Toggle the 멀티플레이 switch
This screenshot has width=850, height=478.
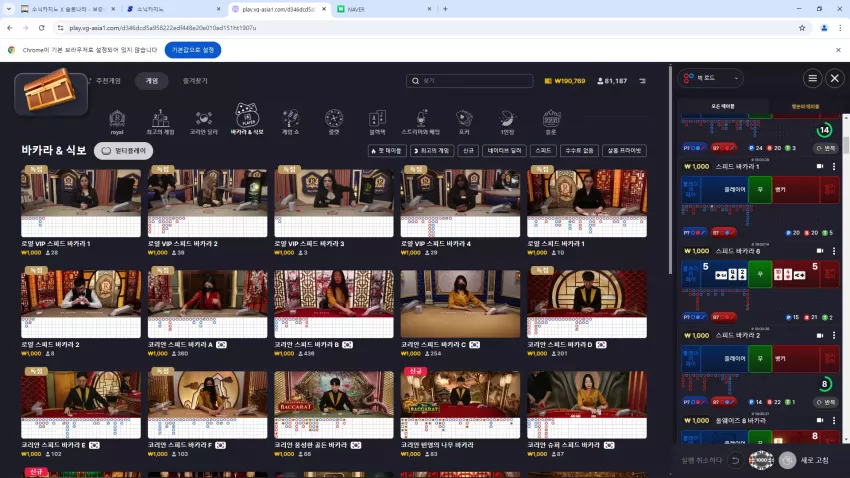point(124,151)
